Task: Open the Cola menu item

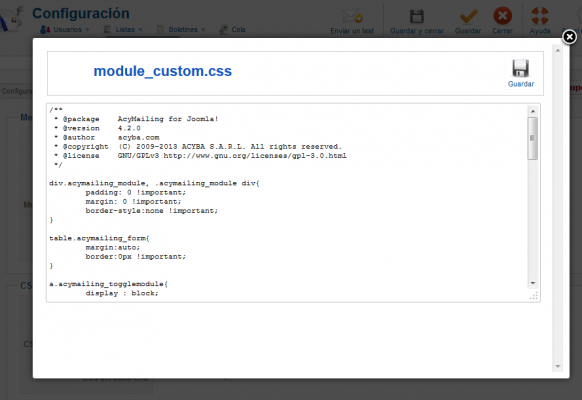Action: click(233, 29)
